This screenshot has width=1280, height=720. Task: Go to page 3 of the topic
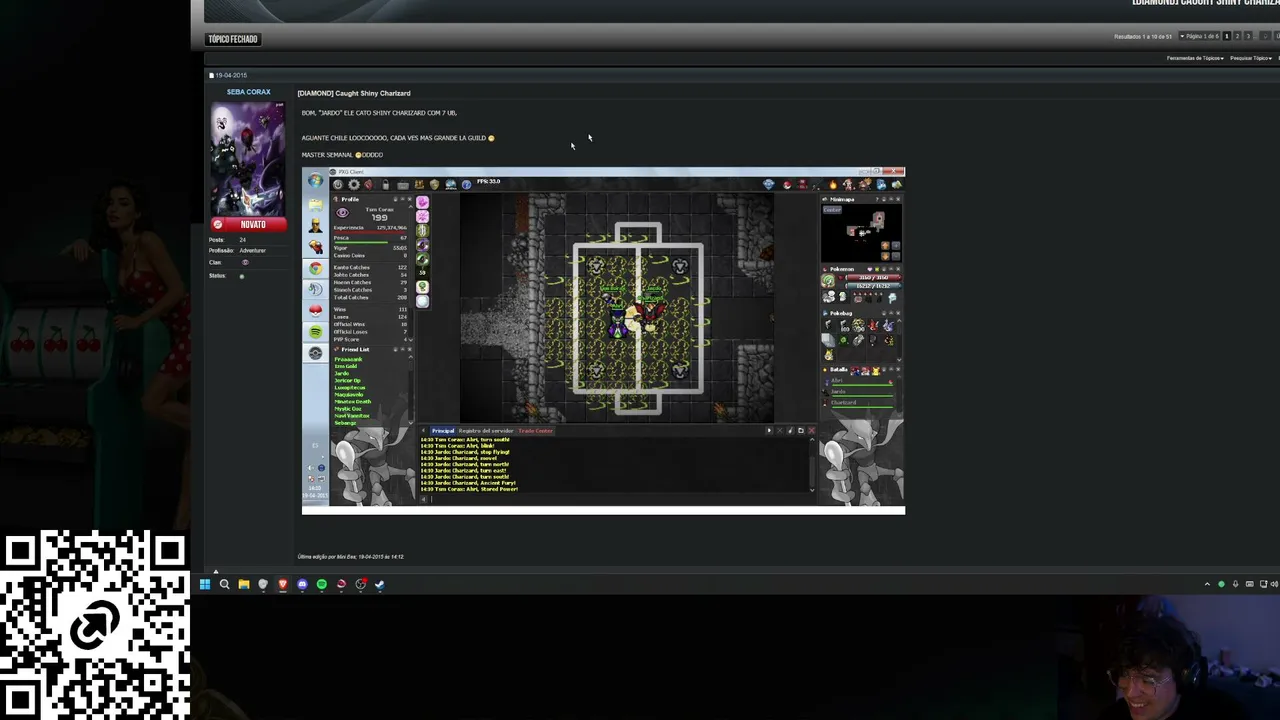(1247, 36)
